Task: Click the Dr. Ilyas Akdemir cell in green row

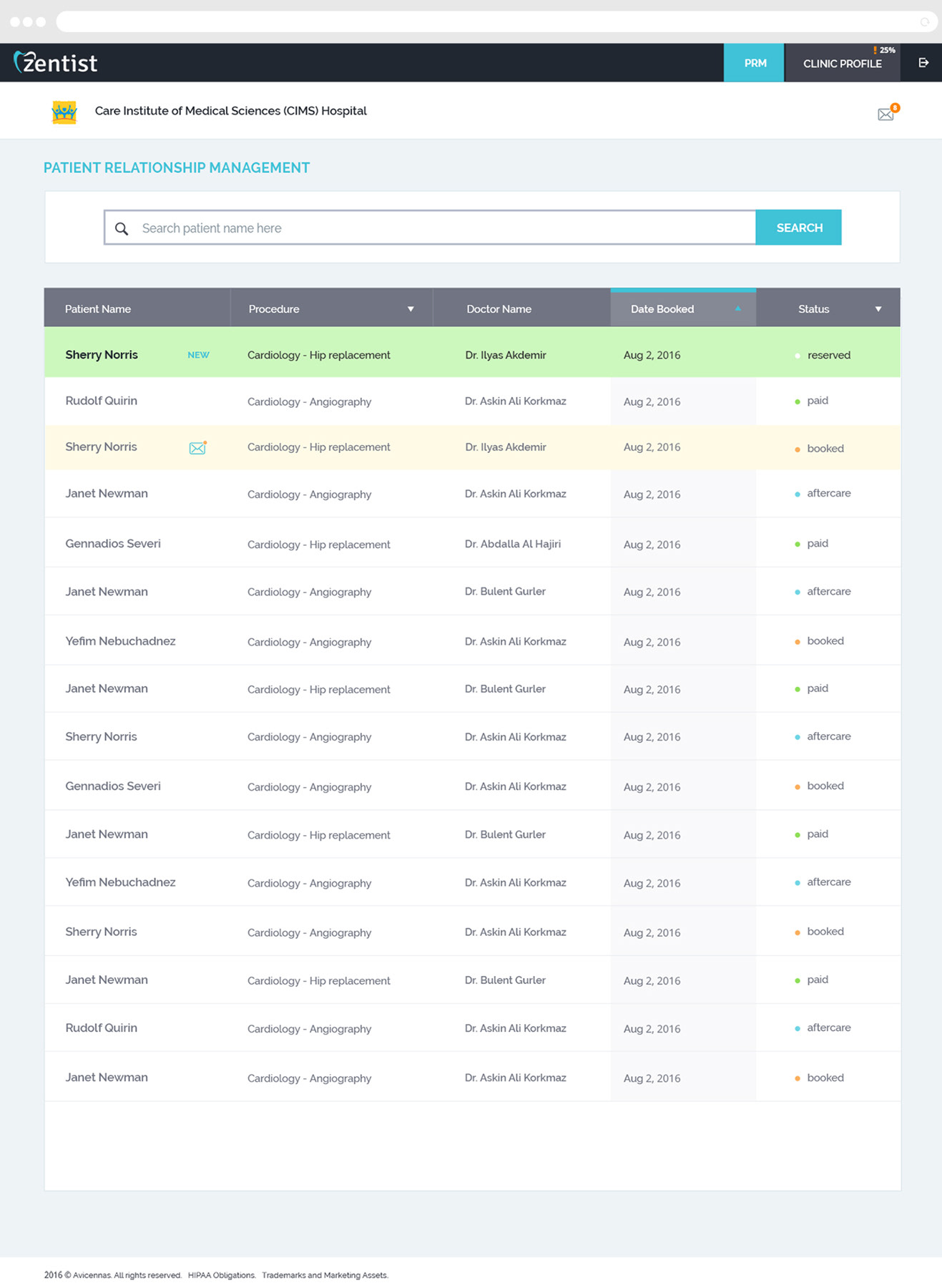Action: (506, 355)
